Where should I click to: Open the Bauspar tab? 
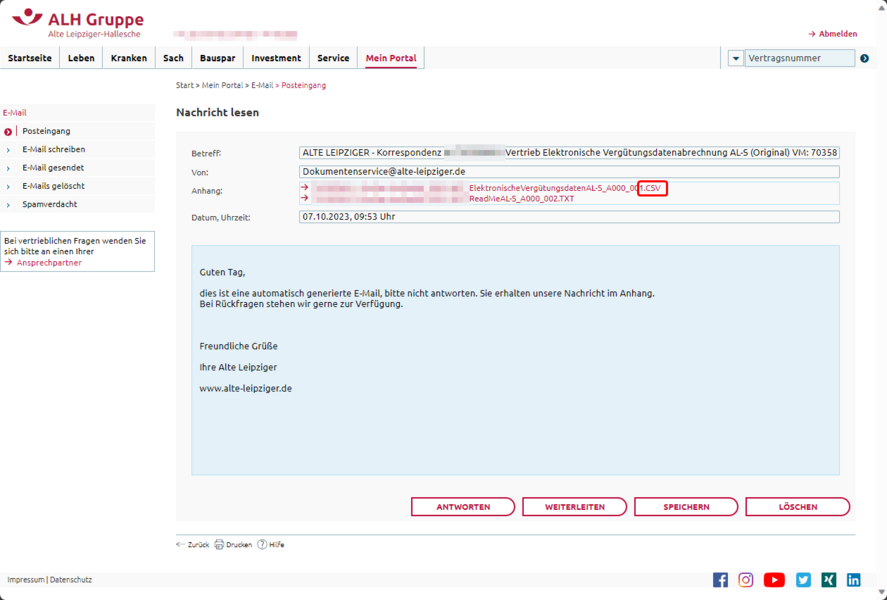pyautogui.click(x=217, y=58)
